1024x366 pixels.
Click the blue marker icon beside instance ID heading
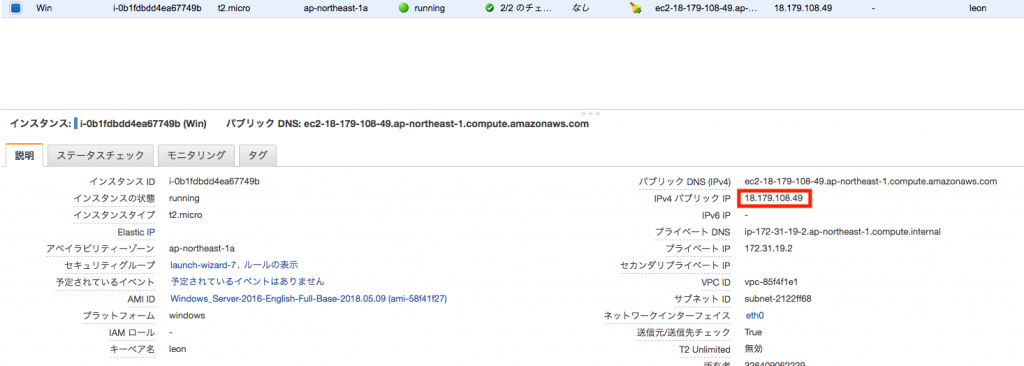coord(76,123)
